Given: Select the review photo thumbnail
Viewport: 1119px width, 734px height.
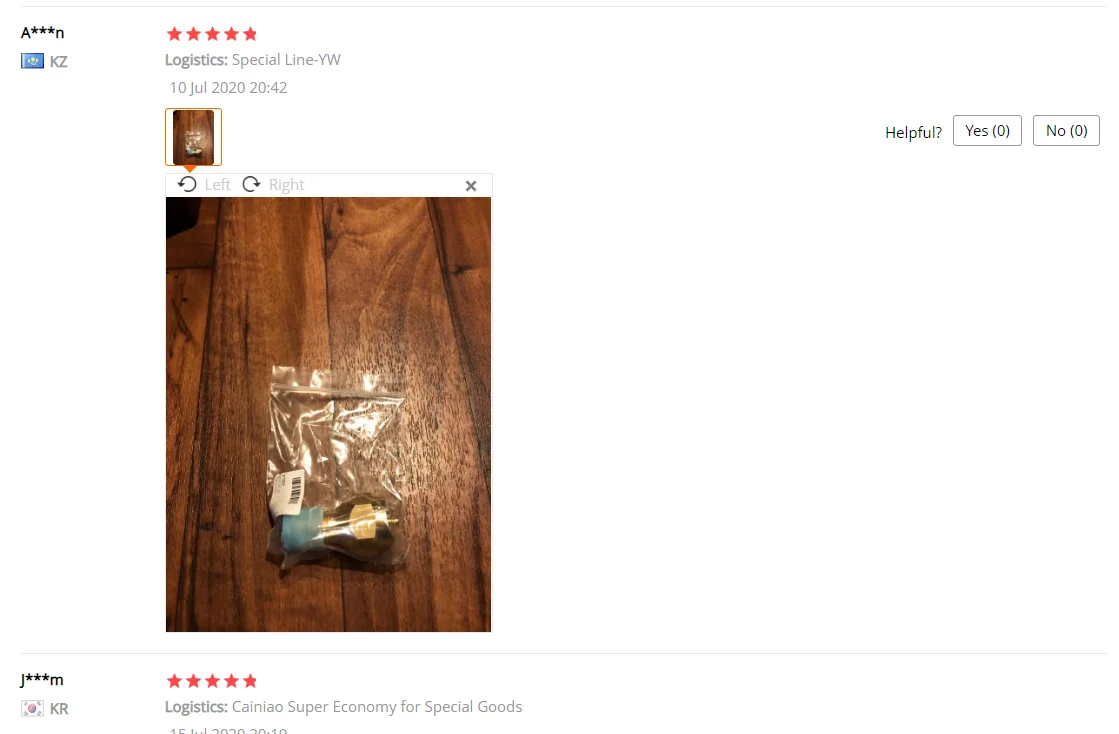Looking at the screenshot, I should point(193,137).
